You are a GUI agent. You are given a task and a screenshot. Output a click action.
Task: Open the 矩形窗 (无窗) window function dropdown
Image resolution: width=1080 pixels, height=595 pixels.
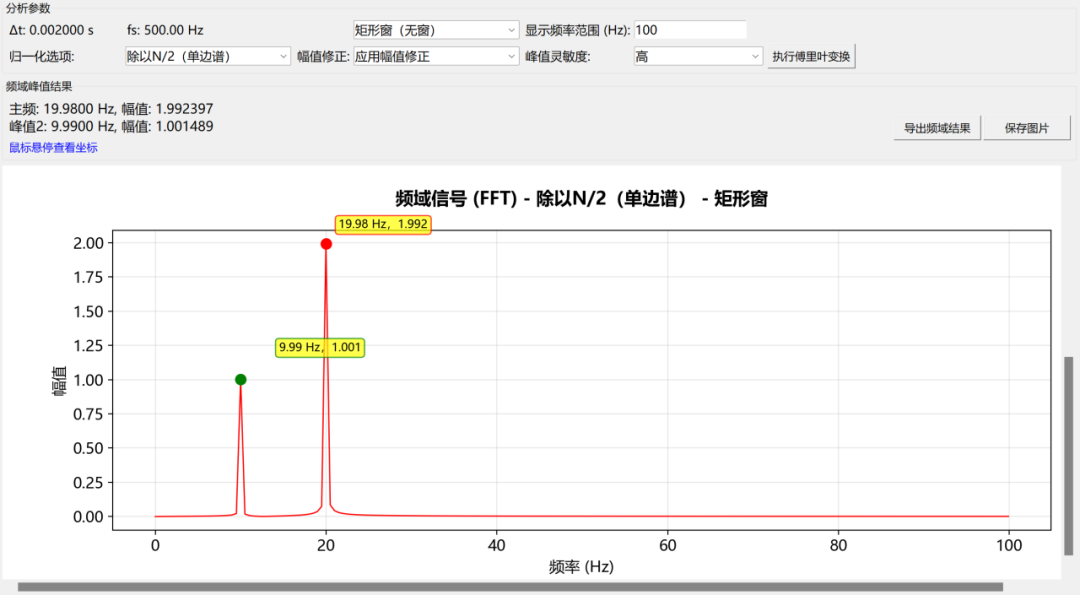point(435,30)
